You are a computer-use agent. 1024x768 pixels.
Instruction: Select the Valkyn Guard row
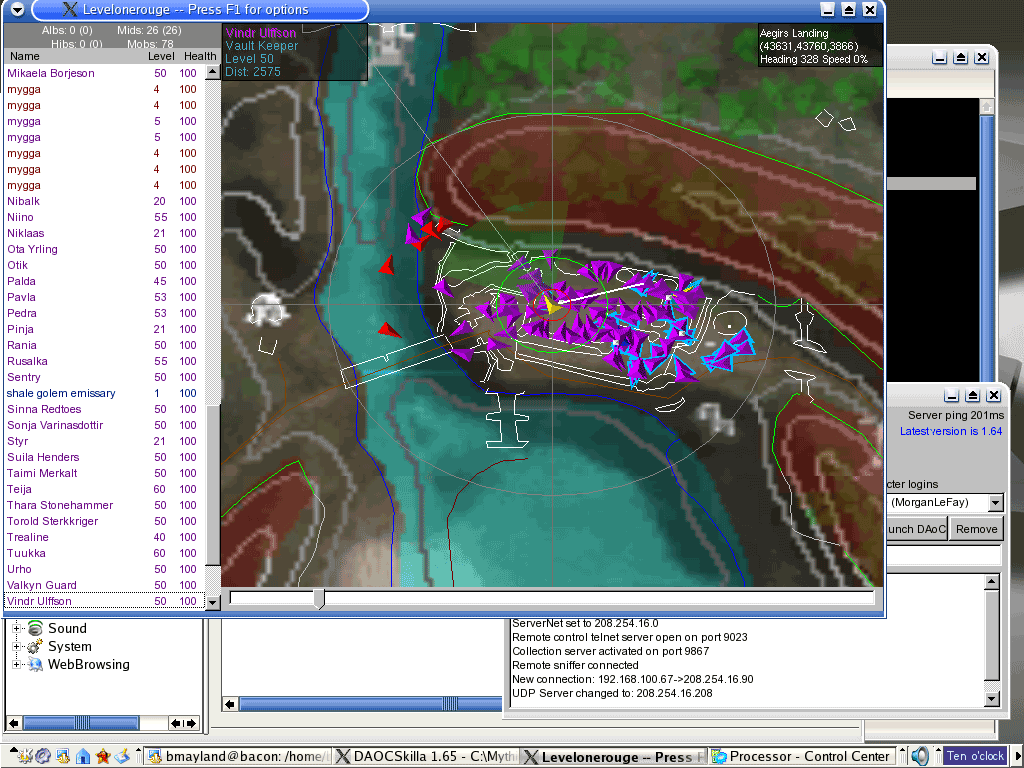[x=104, y=585]
